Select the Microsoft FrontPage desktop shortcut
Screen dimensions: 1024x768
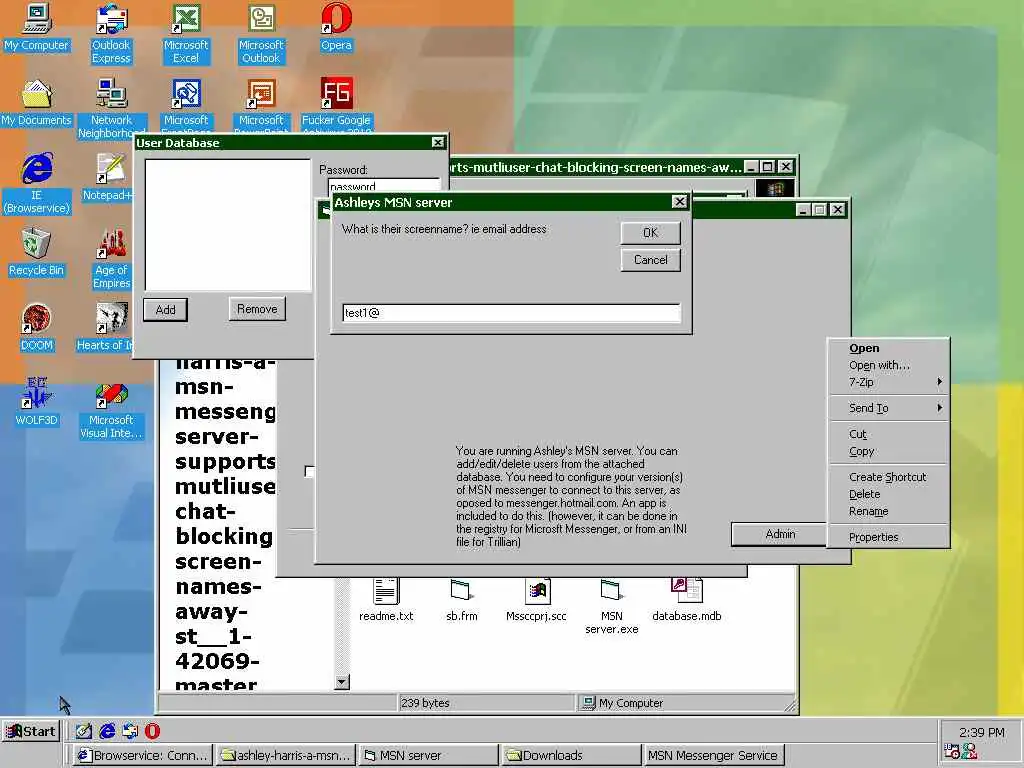point(186,104)
